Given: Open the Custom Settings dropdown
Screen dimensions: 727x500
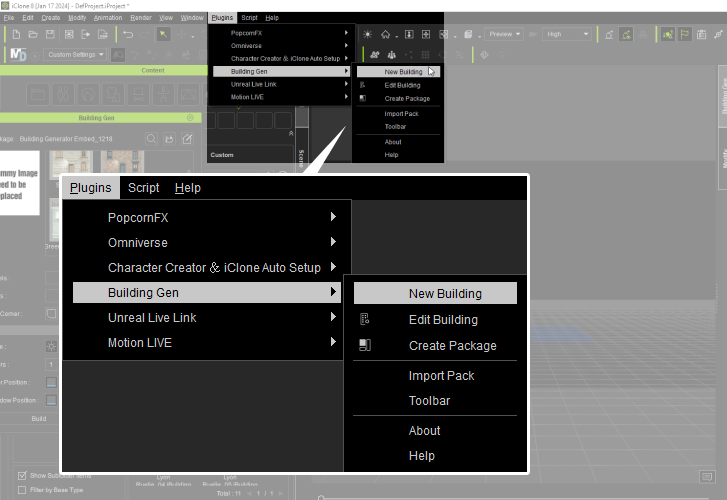Looking at the screenshot, I should point(75,55).
